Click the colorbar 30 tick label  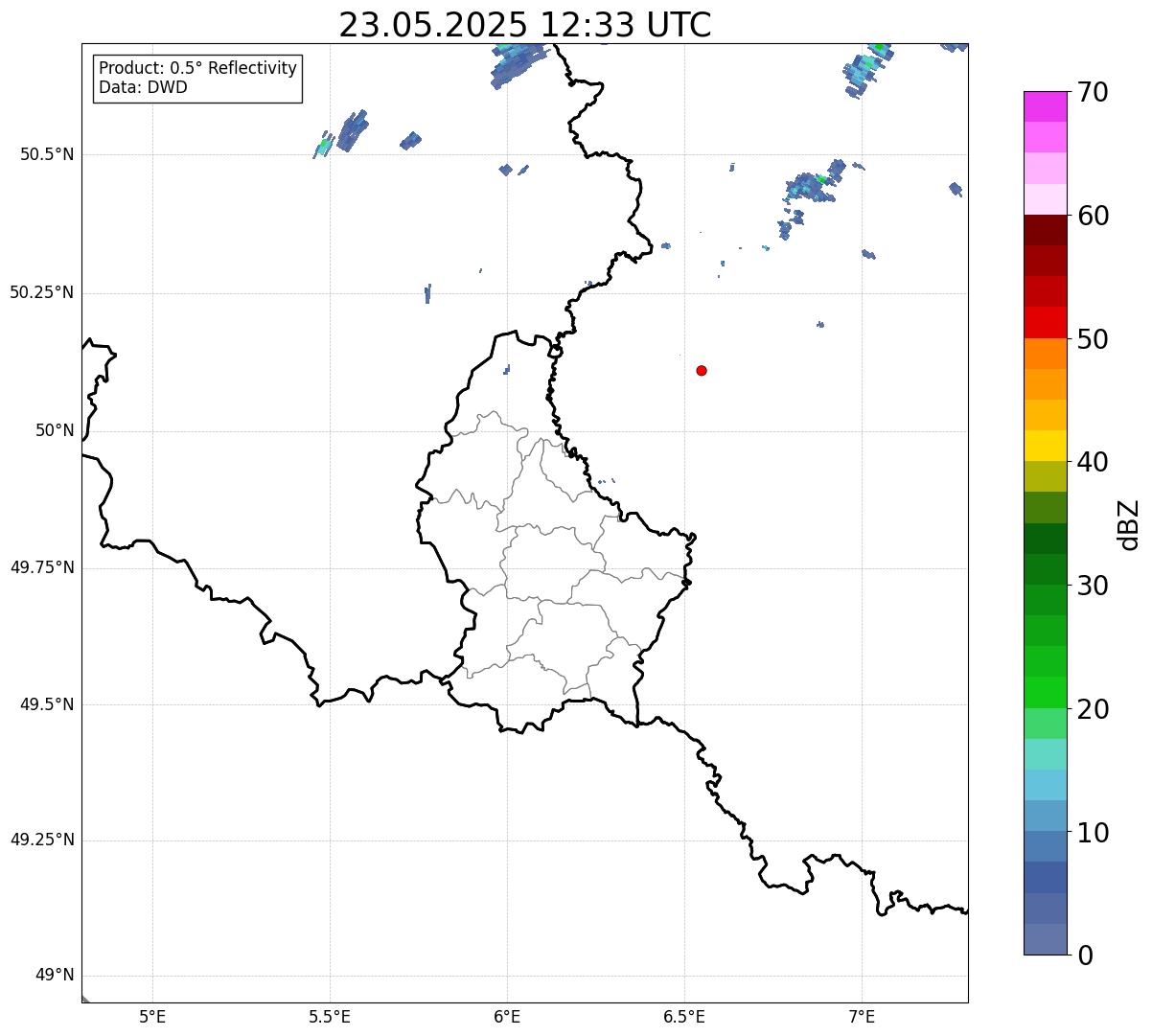tap(1093, 586)
